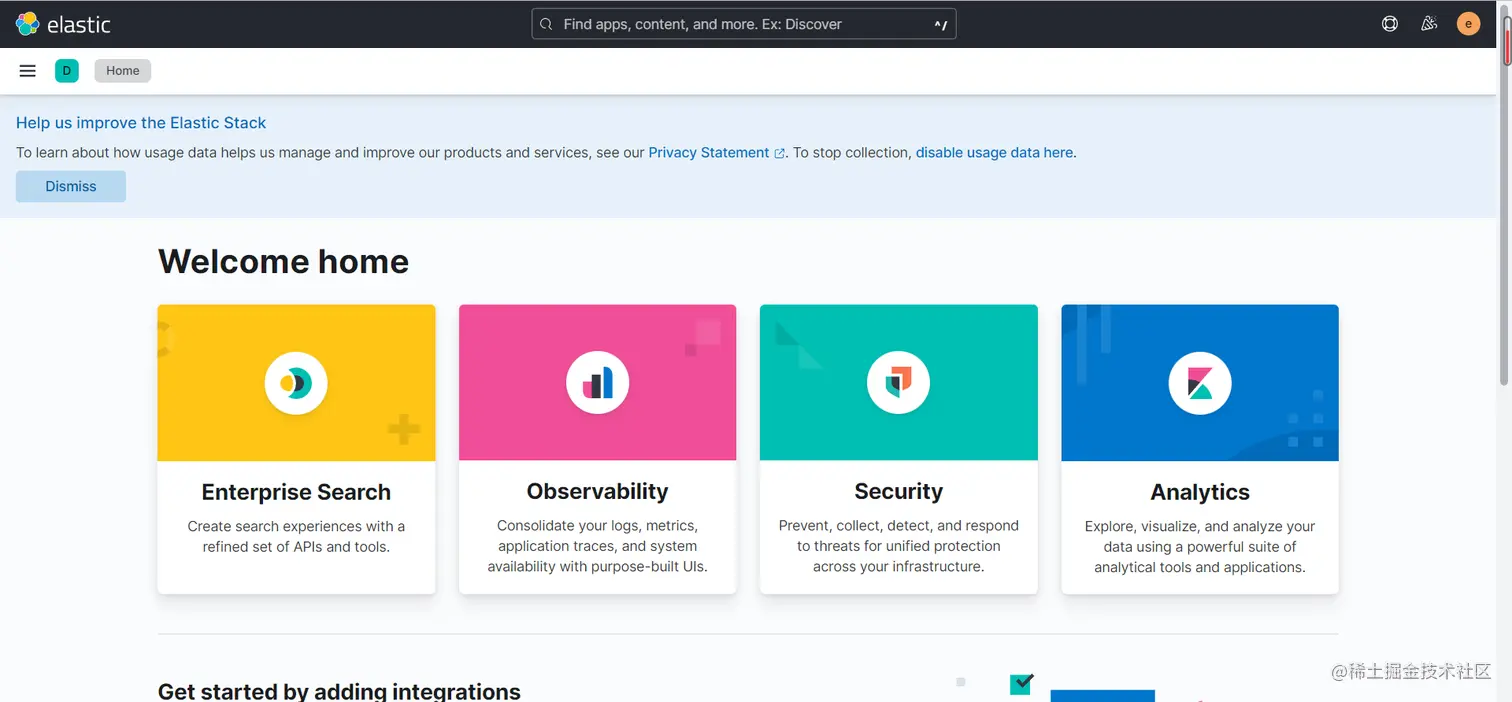
Task: Open the hamburger navigation menu
Action: point(28,71)
